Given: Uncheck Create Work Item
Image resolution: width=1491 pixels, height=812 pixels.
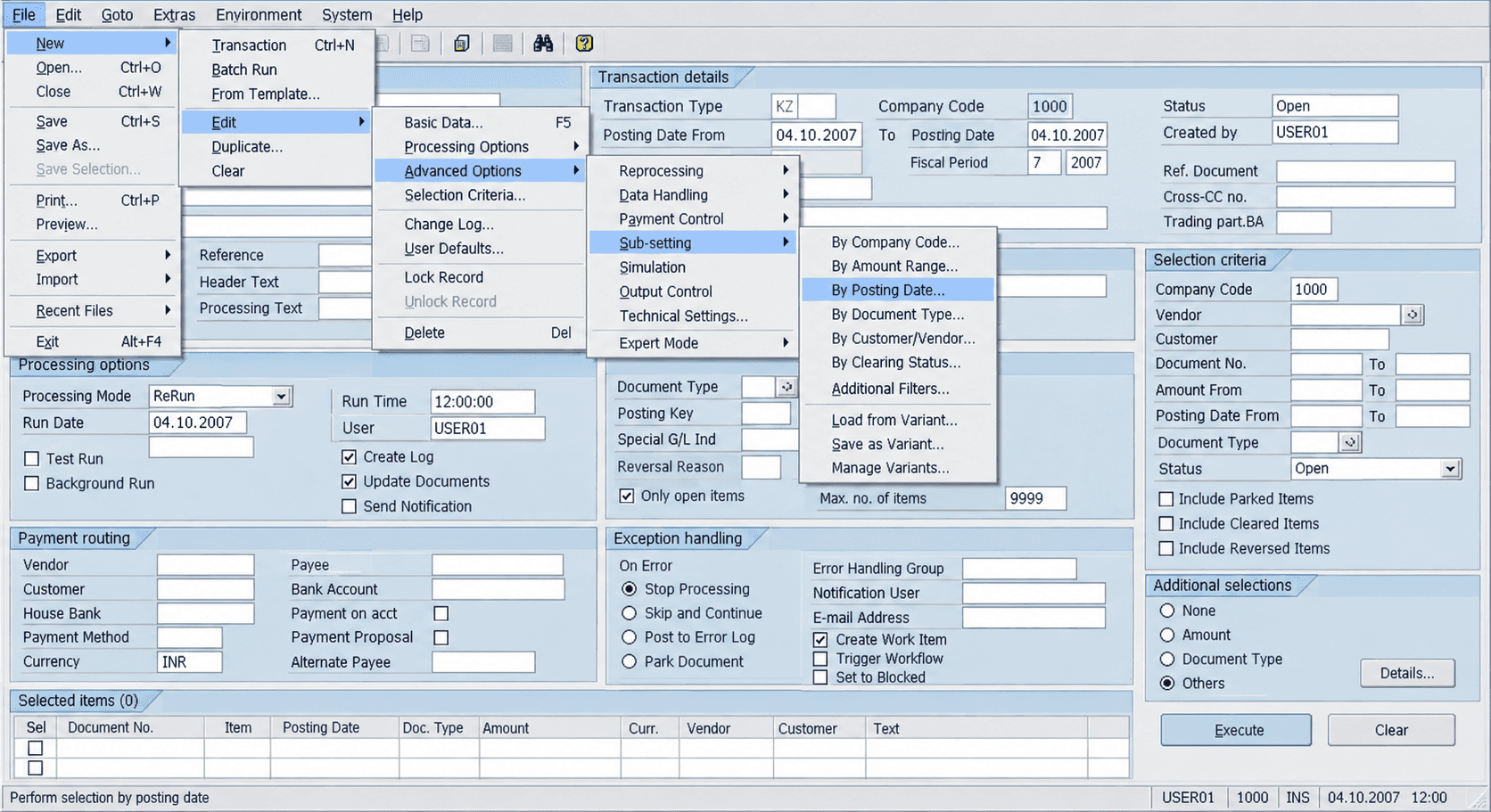Looking at the screenshot, I should [x=820, y=640].
